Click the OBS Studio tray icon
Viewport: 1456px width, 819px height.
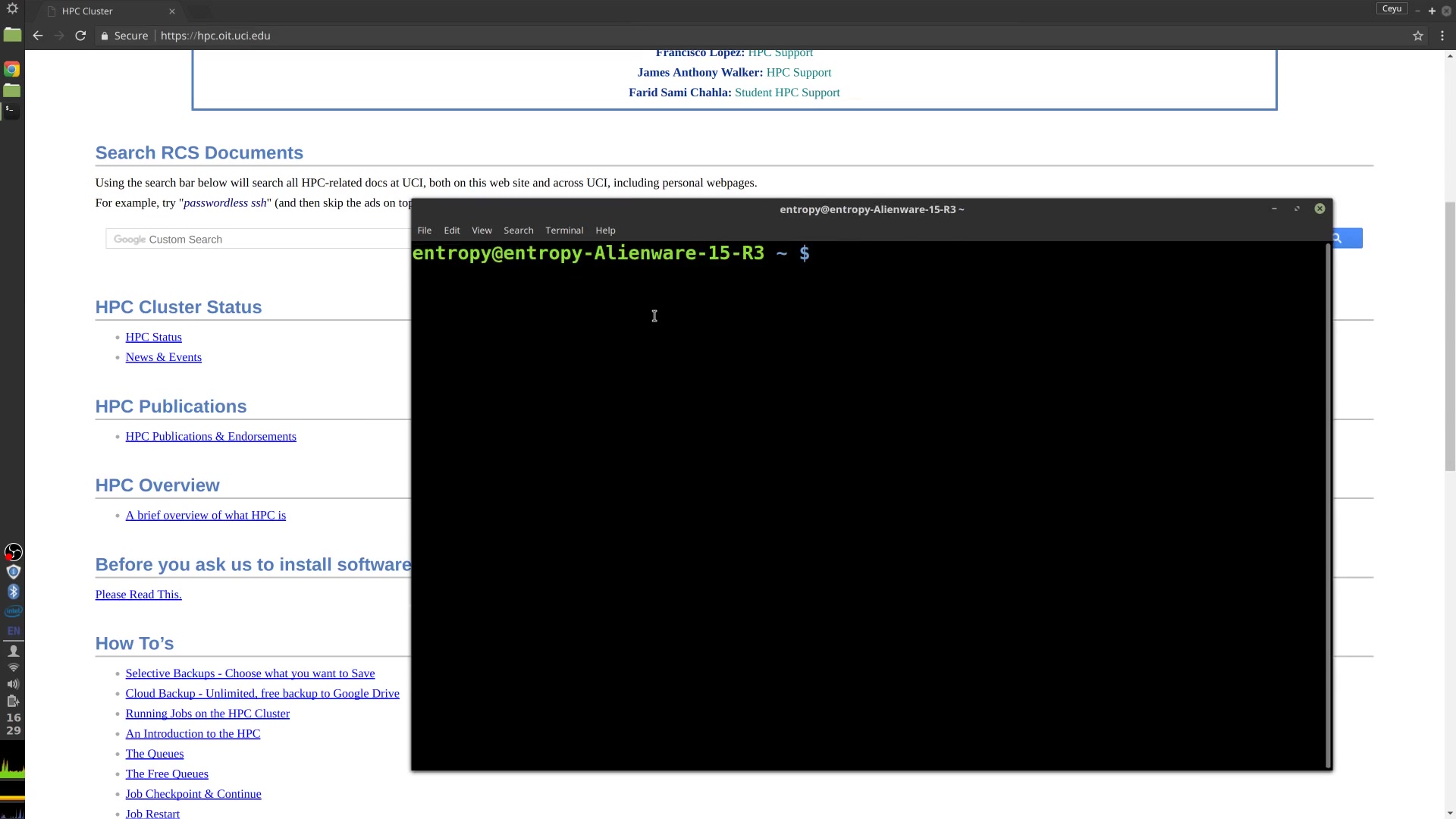click(13, 552)
